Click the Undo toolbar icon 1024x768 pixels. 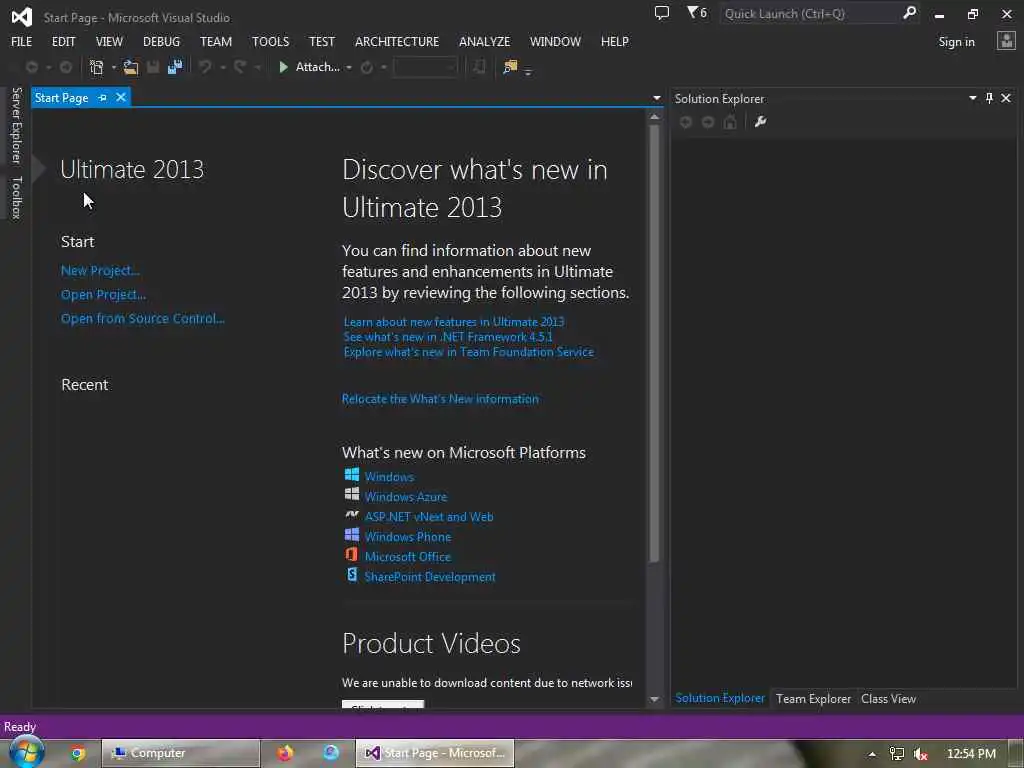pyautogui.click(x=205, y=67)
